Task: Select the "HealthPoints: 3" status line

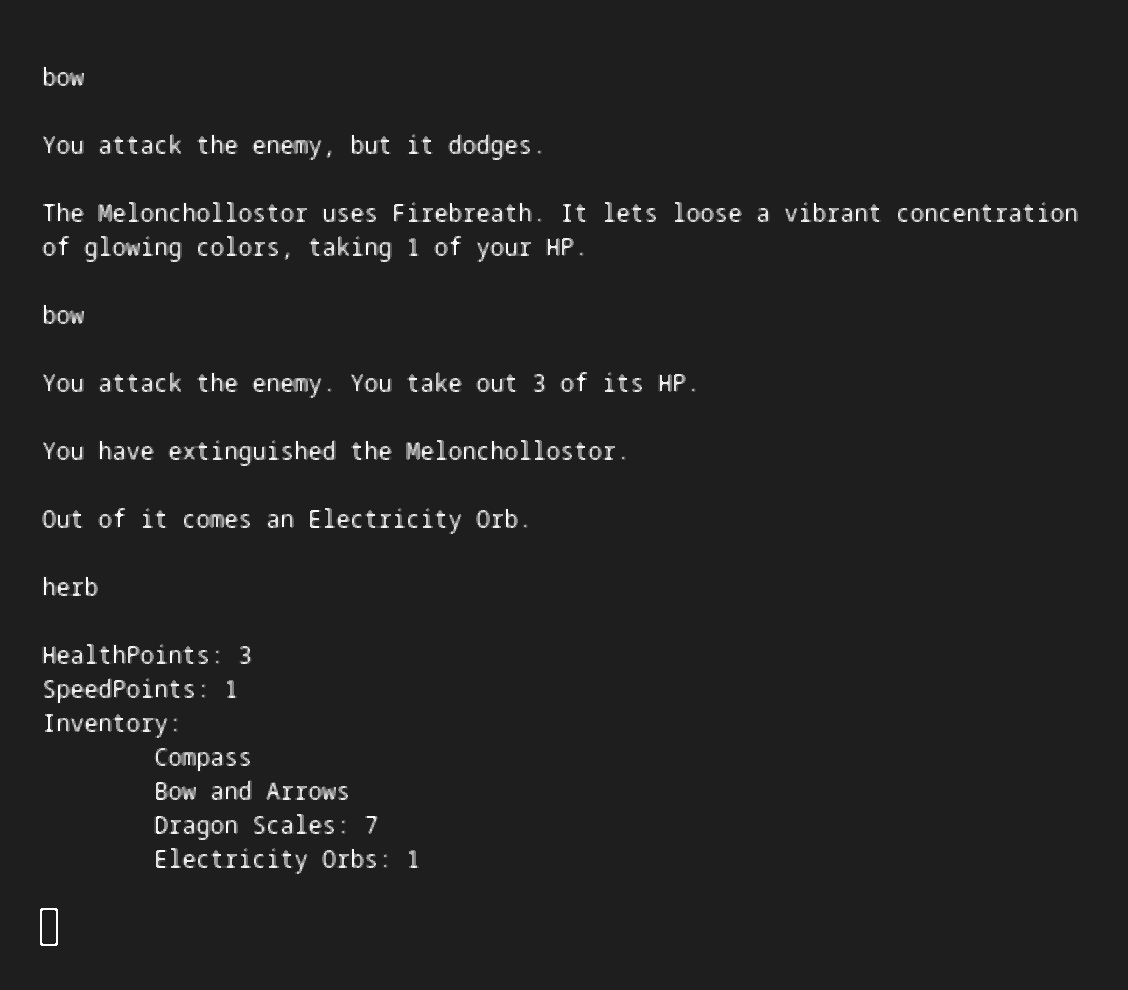Action: 146,656
